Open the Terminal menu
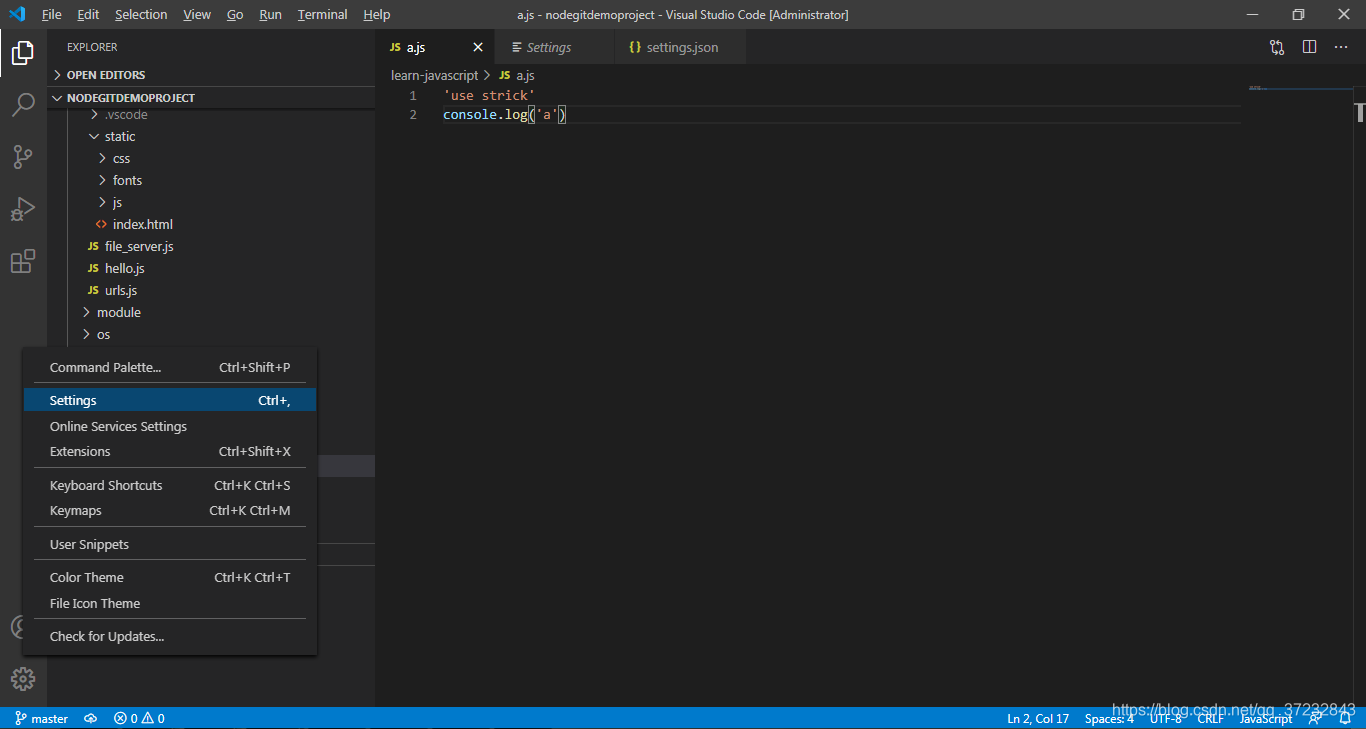Image resolution: width=1366 pixels, height=729 pixels. 322,14
